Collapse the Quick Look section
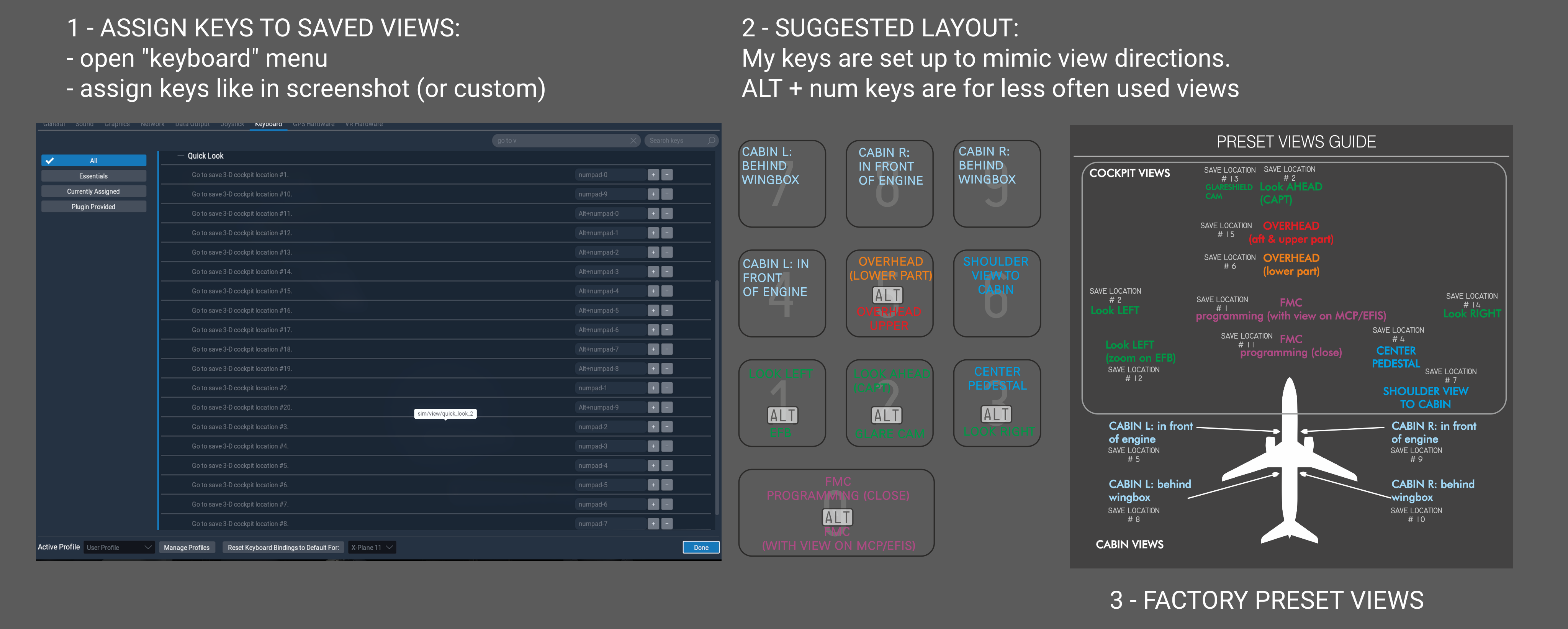This screenshot has width=1568, height=629. coord(181,156)
